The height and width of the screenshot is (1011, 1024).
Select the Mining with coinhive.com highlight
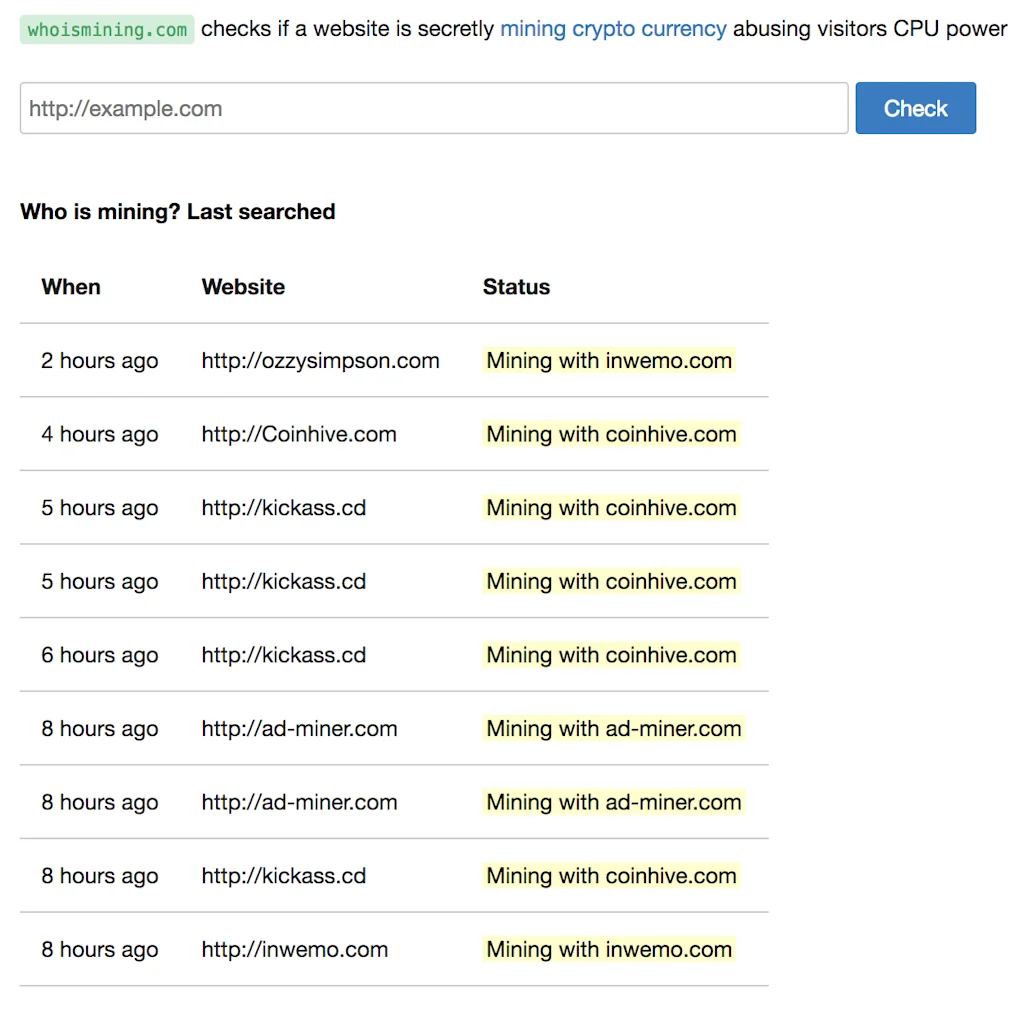[x=611, y=434]
